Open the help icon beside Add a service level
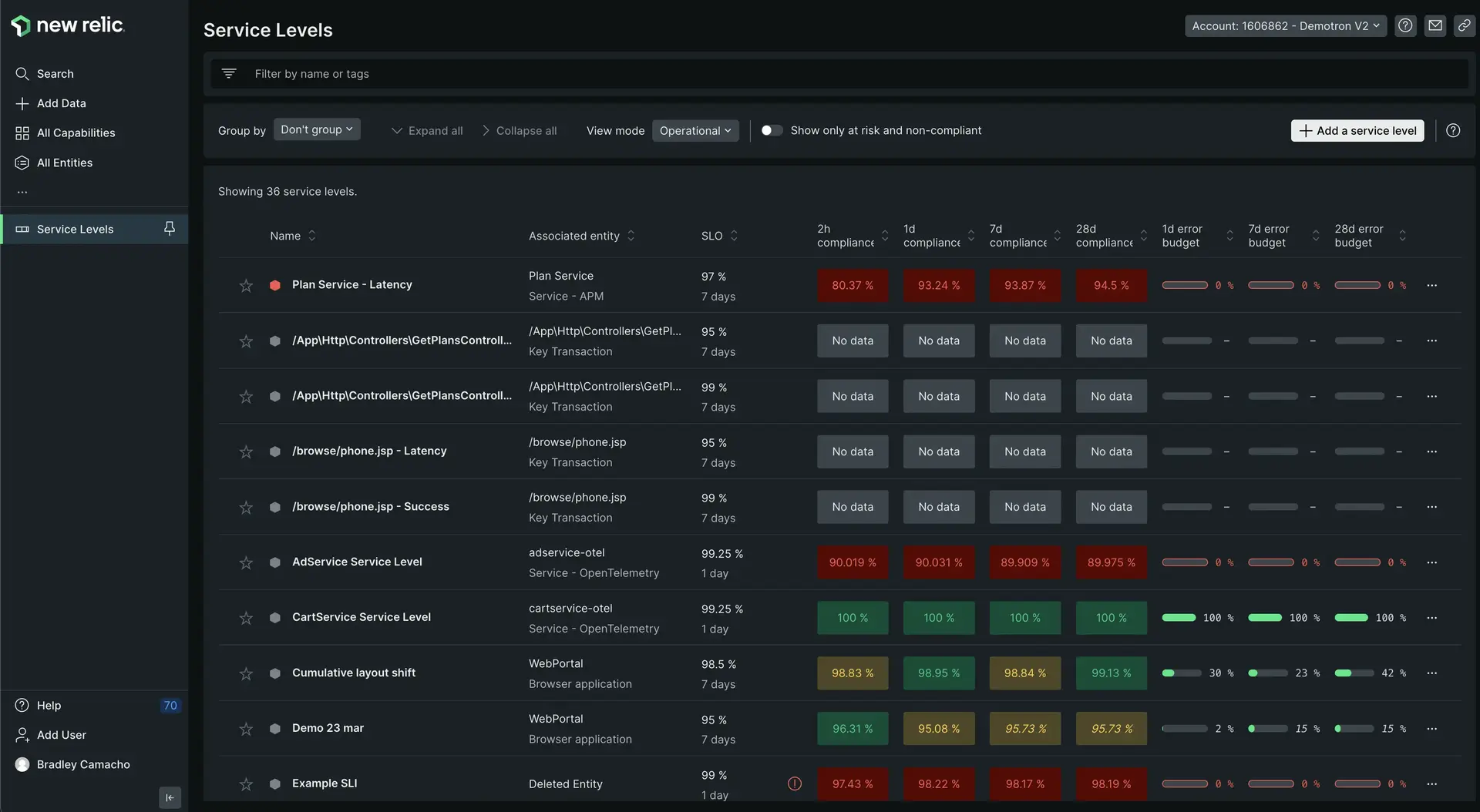 1453,130
